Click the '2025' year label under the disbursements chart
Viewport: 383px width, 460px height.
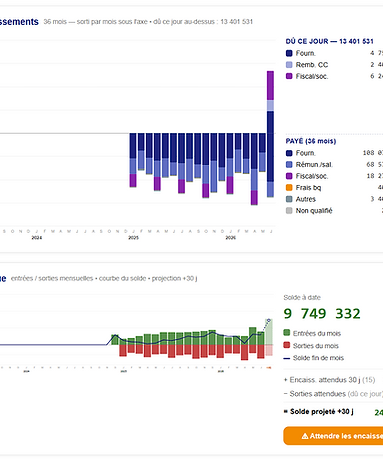click(133, 238)
